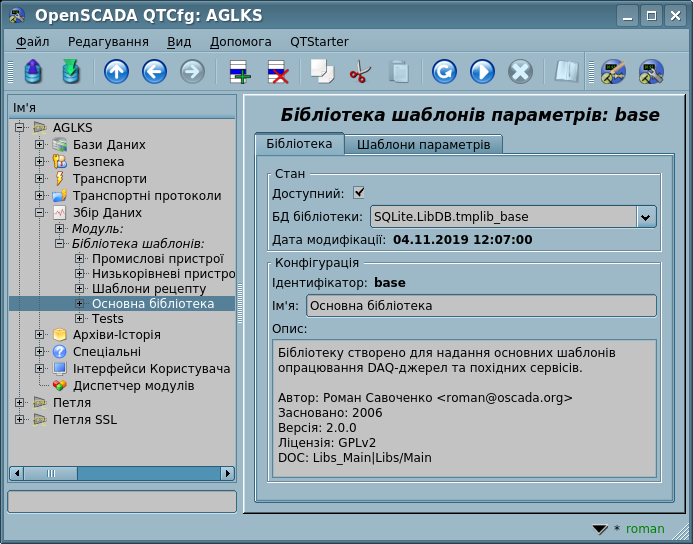693x544 pixels.
Task: Open the Допомога menu
Action: coord(240,42)
